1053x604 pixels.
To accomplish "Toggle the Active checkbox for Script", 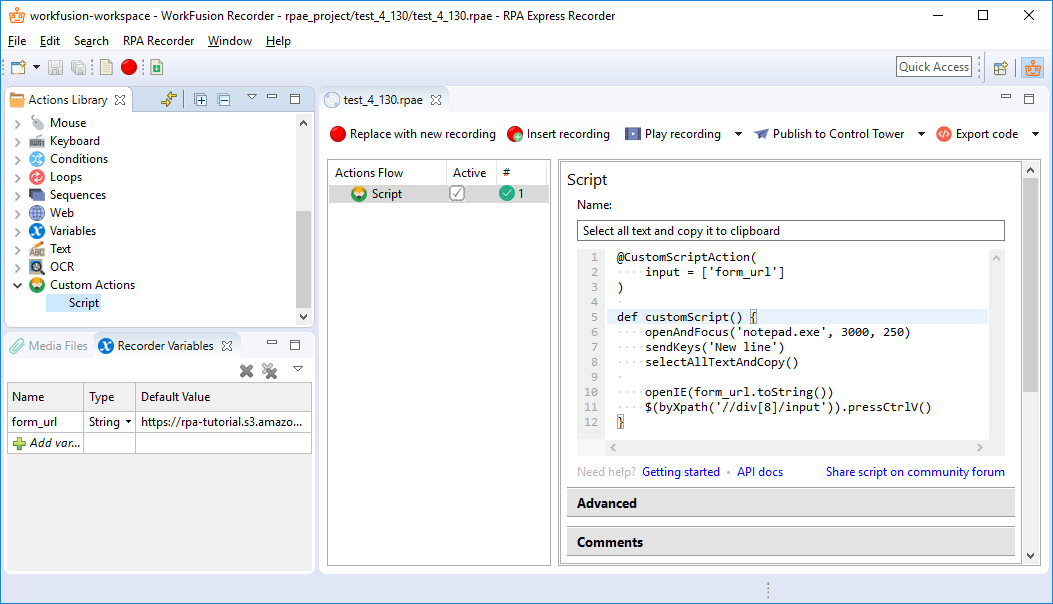I will [x=457, y=193].
